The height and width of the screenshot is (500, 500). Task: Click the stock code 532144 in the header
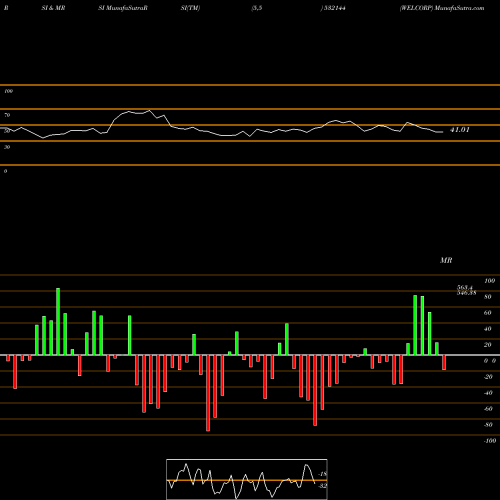(334, 8)
